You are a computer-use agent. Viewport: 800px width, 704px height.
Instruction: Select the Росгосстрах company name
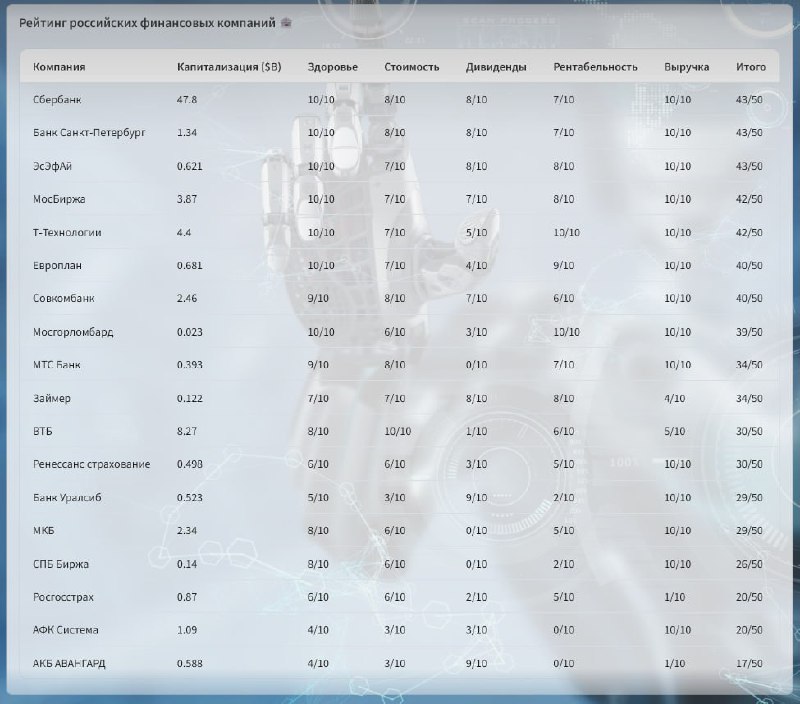pos(63,597)
